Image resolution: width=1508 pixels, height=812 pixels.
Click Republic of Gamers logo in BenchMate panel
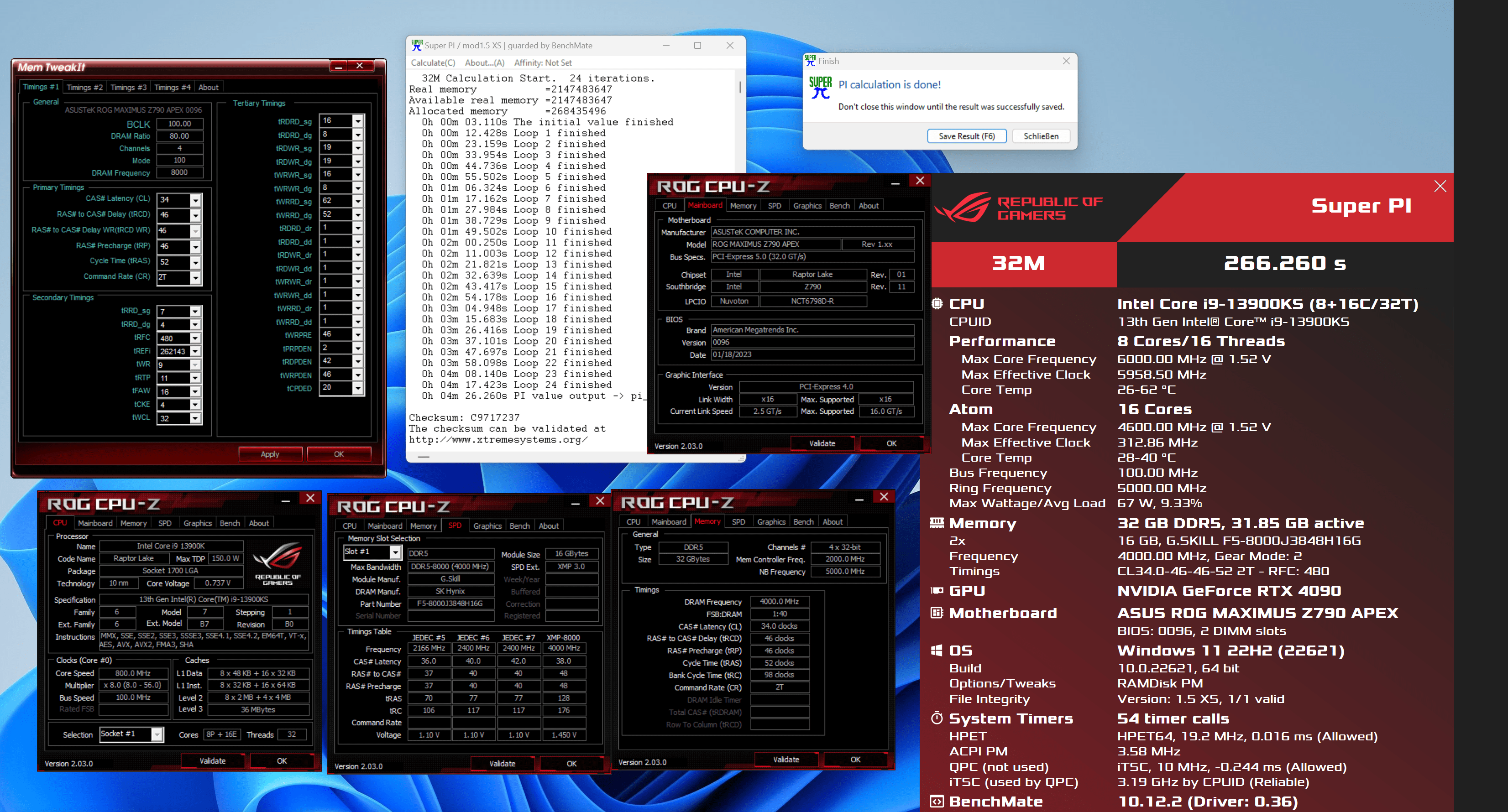point(1019,208)
